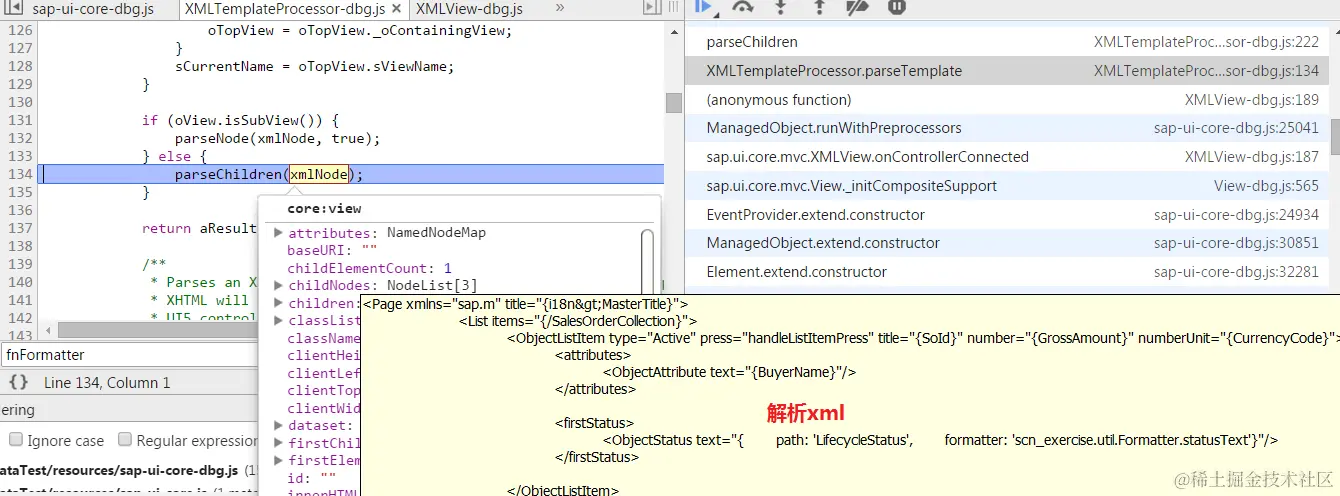
Task: Click the sap-ui-core-dbg.js search result file
Action: 120,470
